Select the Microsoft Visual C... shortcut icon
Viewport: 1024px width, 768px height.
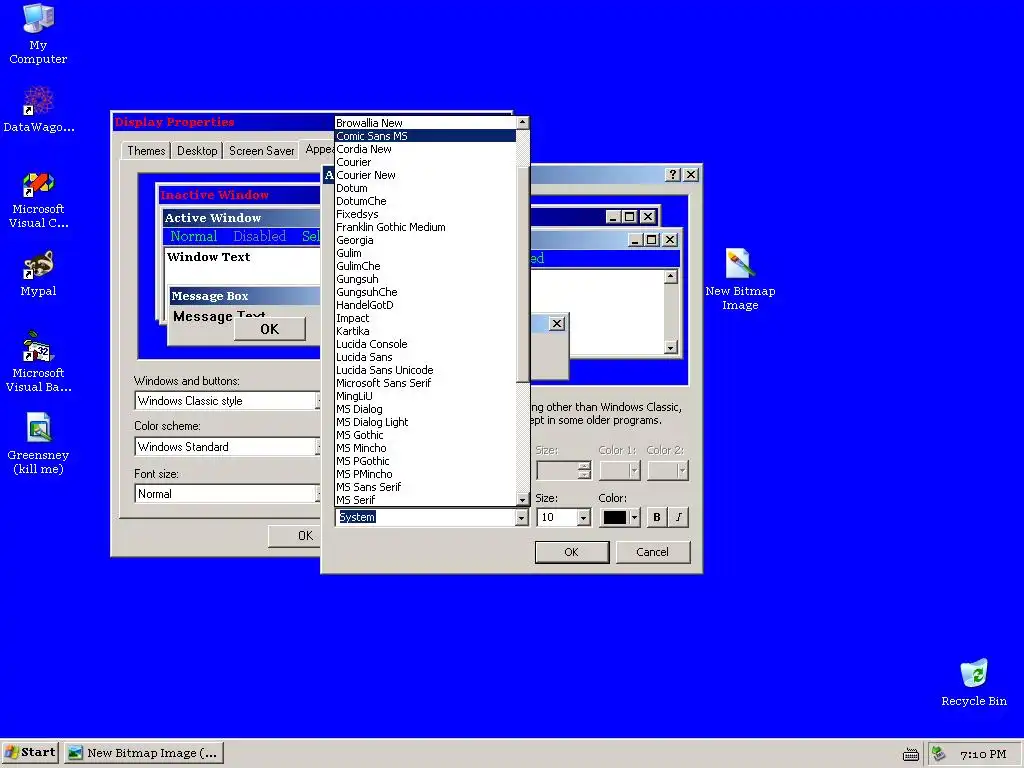coord(38,200)
